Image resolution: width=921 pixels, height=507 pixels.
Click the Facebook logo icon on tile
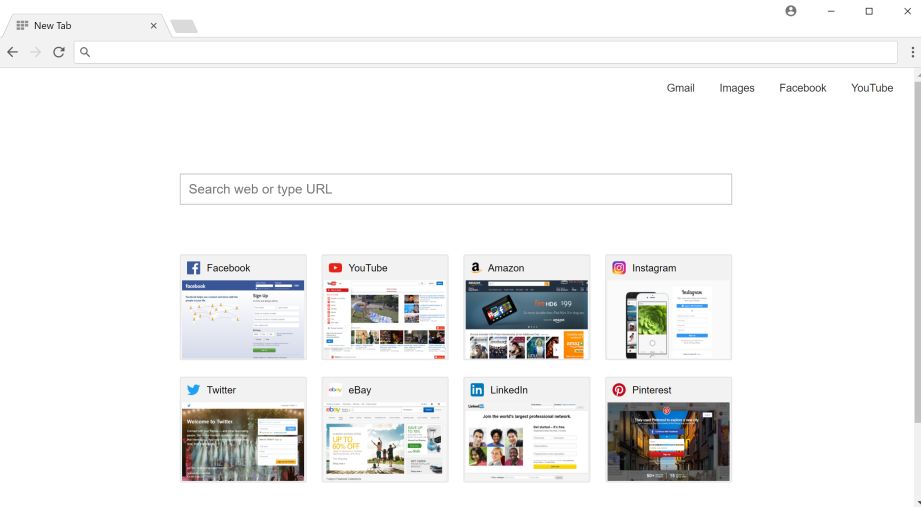click(193, 268)
